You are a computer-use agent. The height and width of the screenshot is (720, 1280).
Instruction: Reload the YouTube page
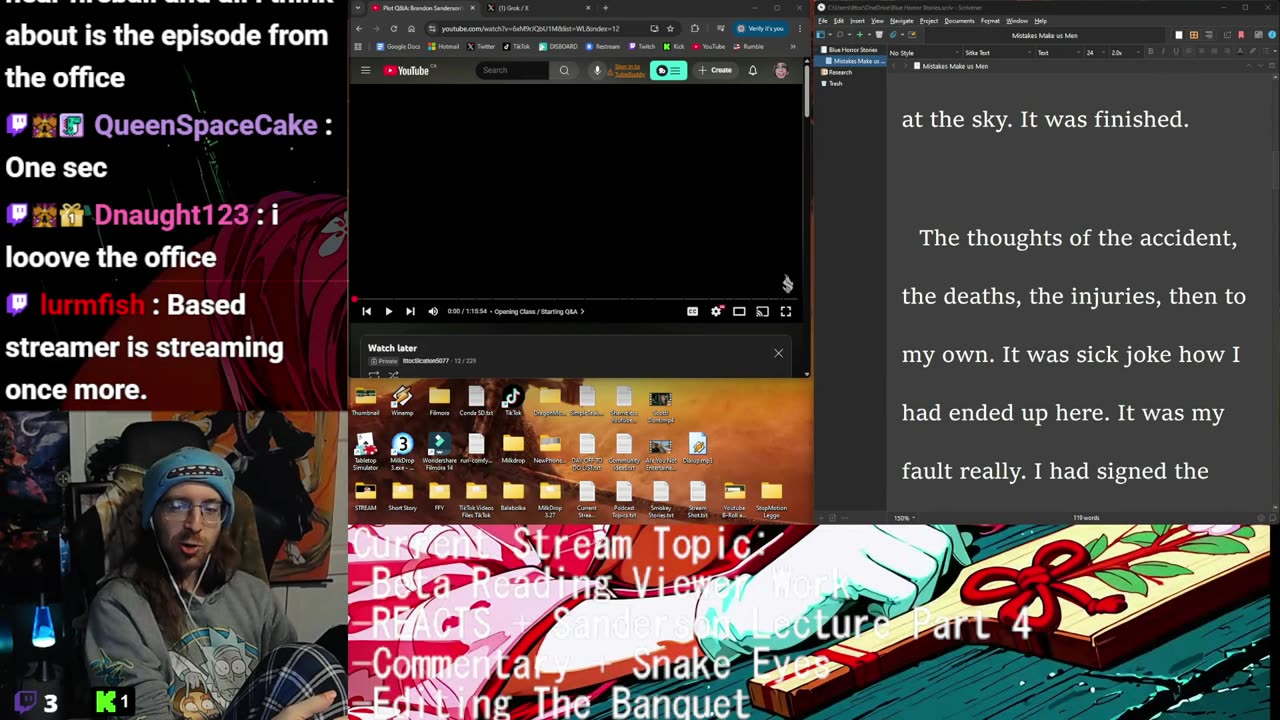pos(394,28)
